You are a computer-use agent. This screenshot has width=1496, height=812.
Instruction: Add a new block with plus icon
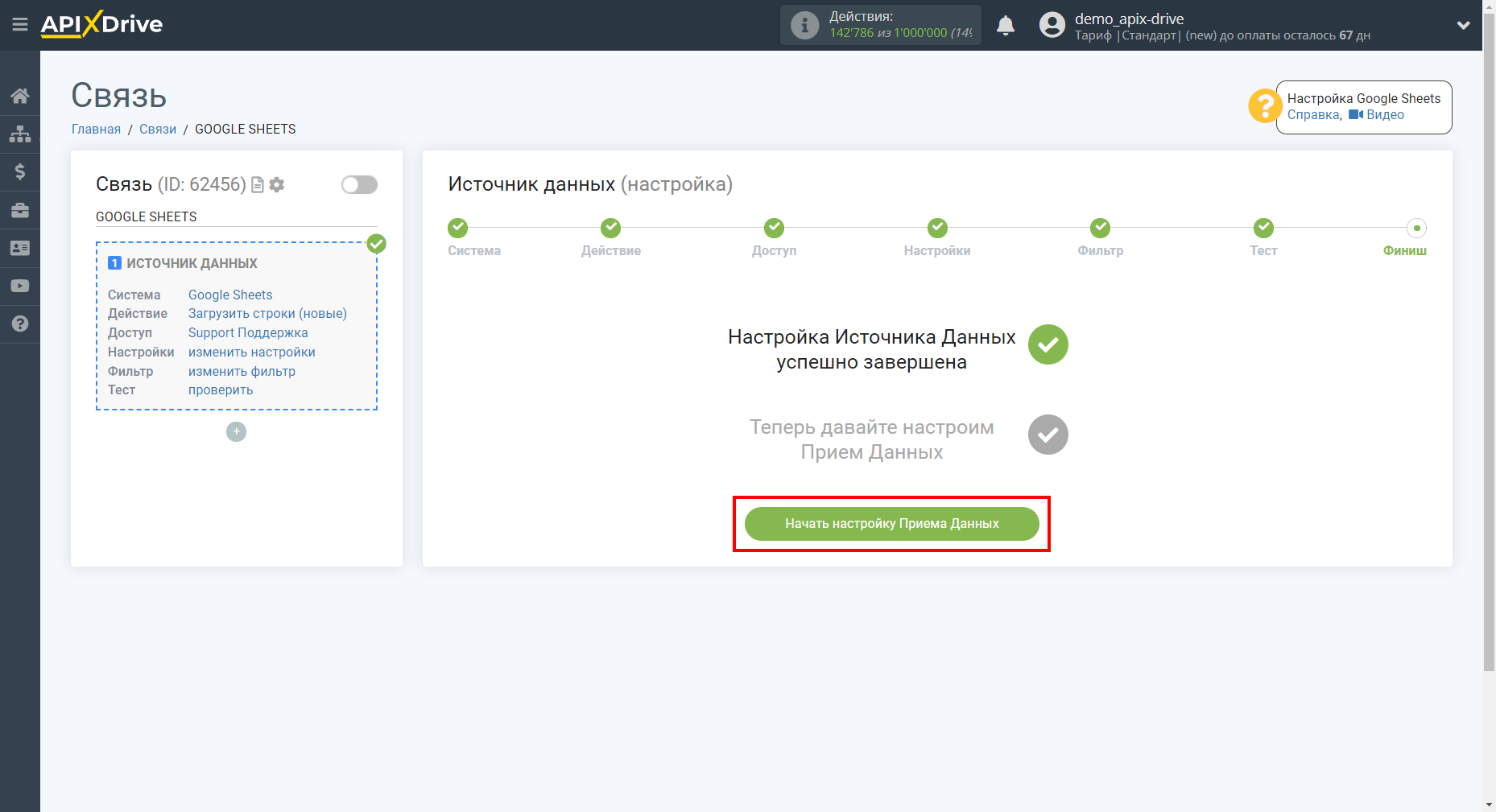236,431
